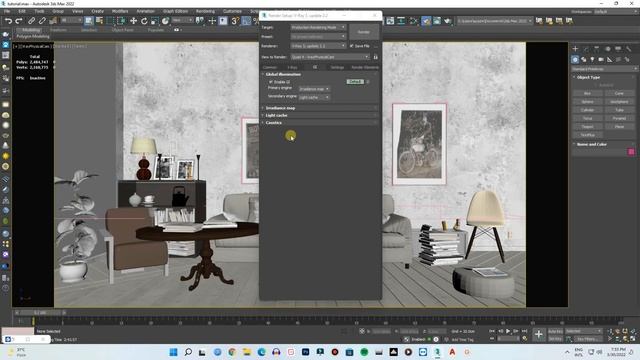Open the Windows Start menu
The height and width of the screenshot is (360, 640).
pyautogui.click(x=173, y=352)
